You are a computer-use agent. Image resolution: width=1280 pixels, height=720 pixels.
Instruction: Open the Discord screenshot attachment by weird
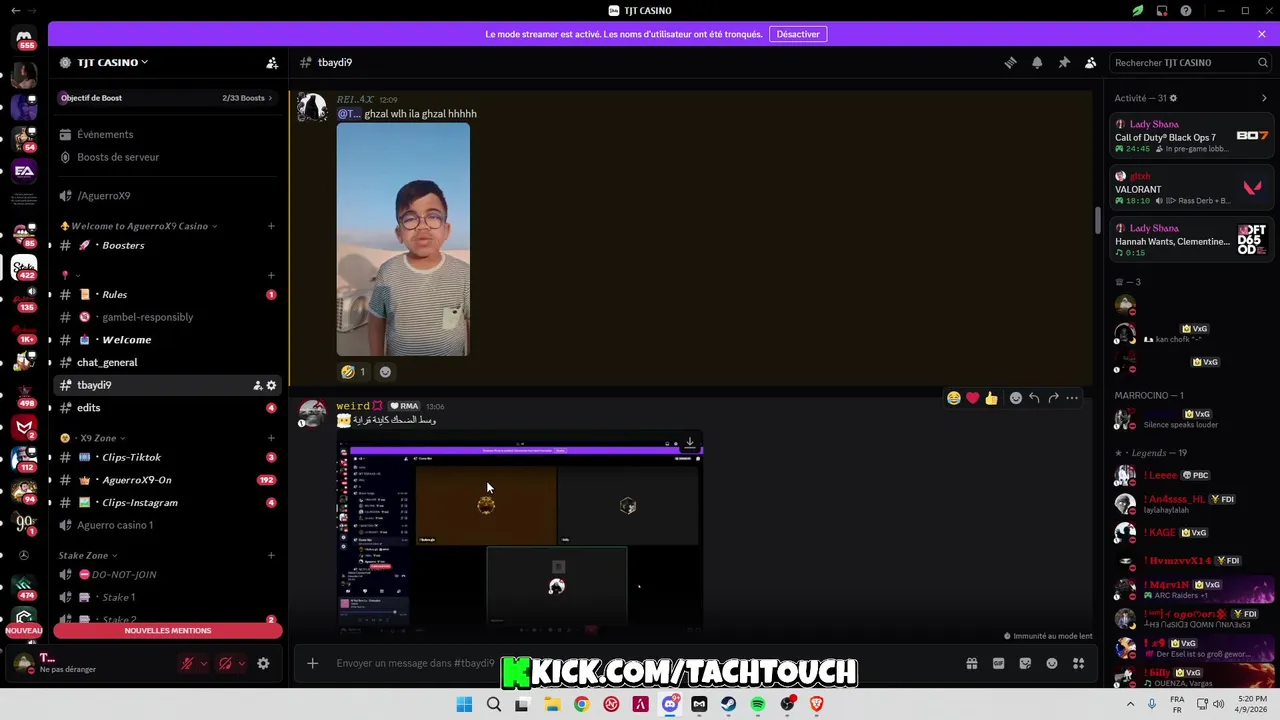[520, 534]
